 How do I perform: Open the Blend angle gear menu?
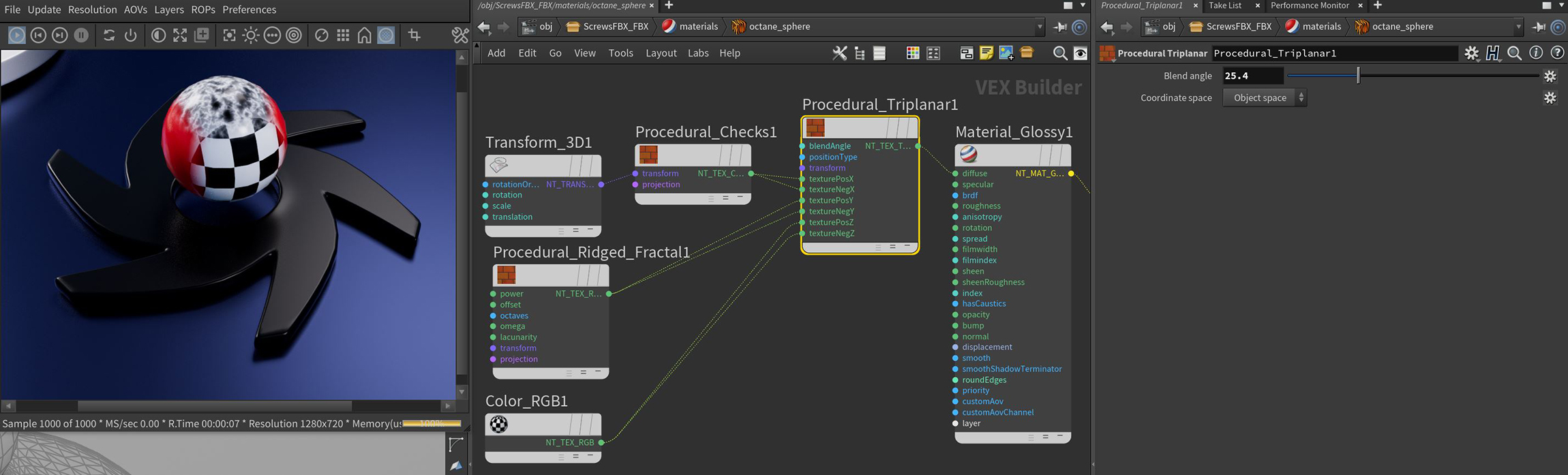(x=1550, y=76)
